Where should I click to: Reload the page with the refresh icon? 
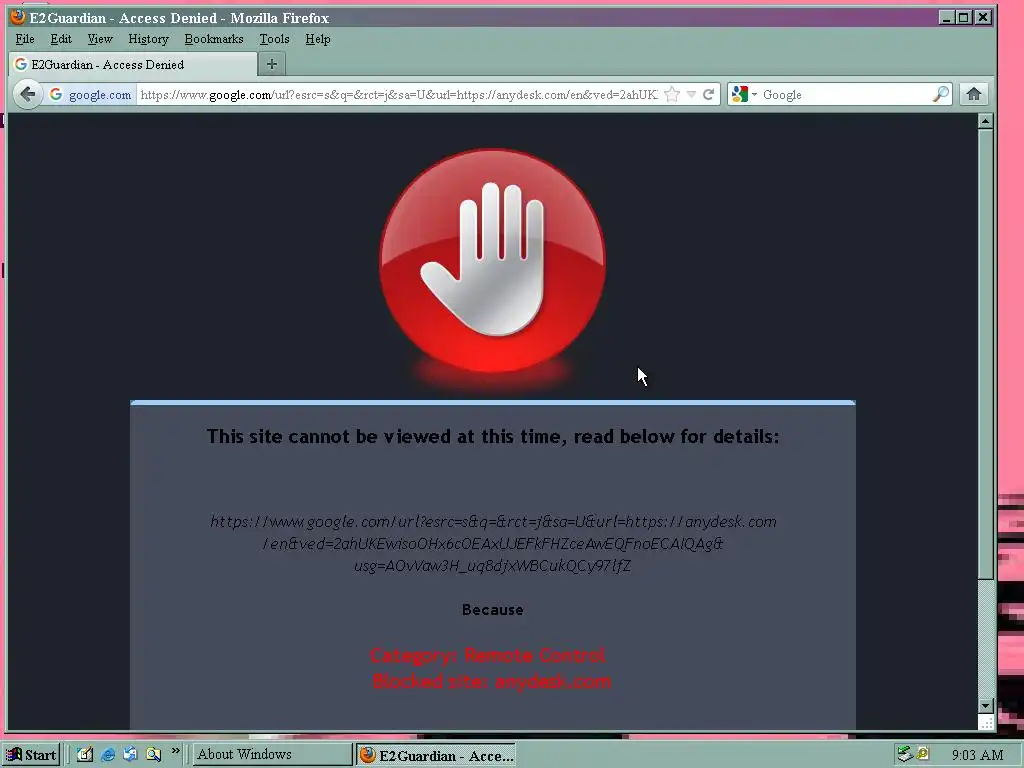pyautogui.click(x=708, y=95)
